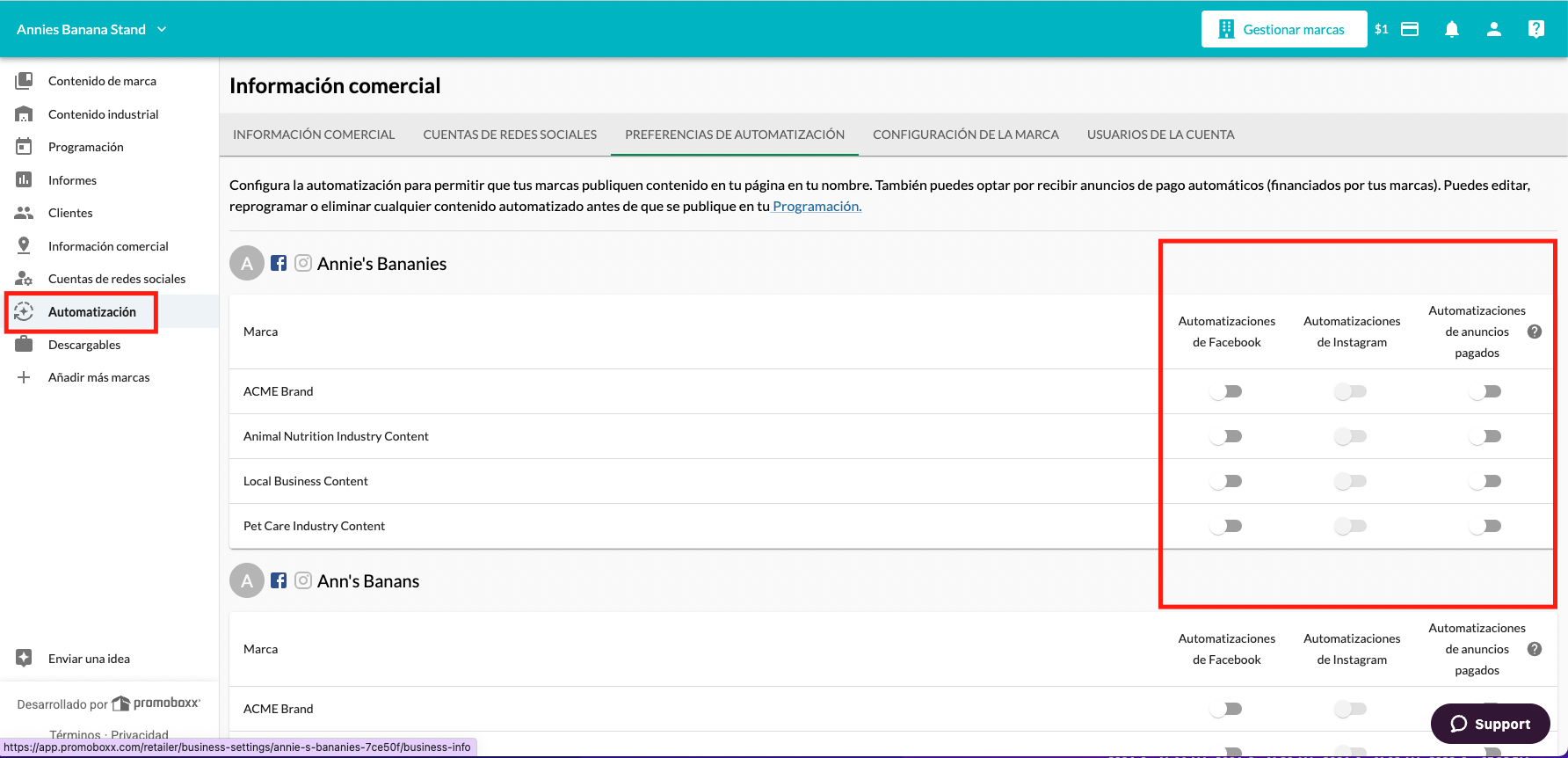The image size is (1568, 758).
Task: Toggle paid ads automation for Animal Nutrition Industry Content
Action: pyautogui.click(x=1485, y=436)
